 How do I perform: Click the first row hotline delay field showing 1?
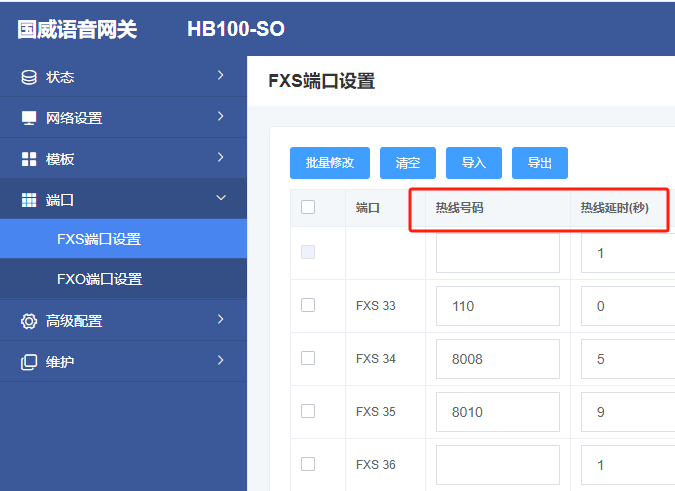tap(628, 253)
